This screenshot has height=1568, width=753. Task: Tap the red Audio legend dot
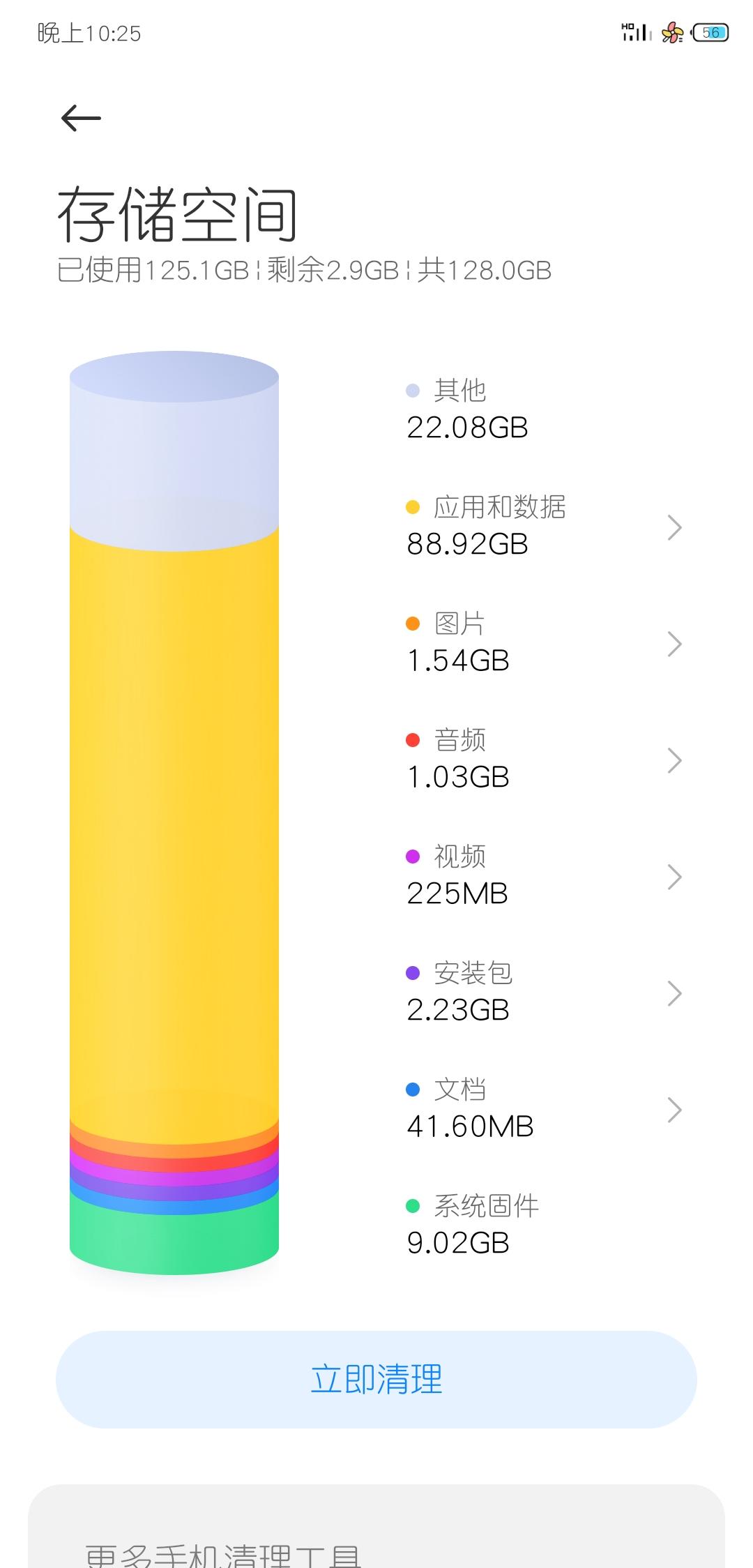coord(413,740)
